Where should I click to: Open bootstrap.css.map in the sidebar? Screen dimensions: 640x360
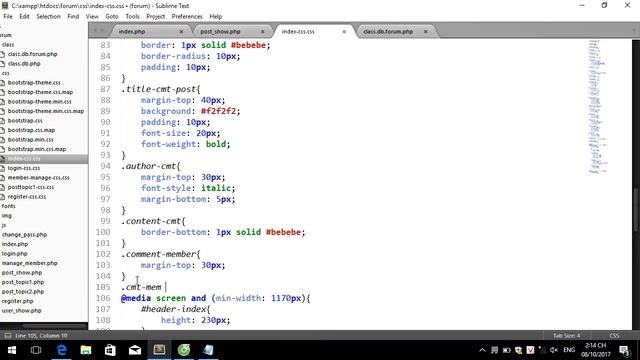click(31, 130)
